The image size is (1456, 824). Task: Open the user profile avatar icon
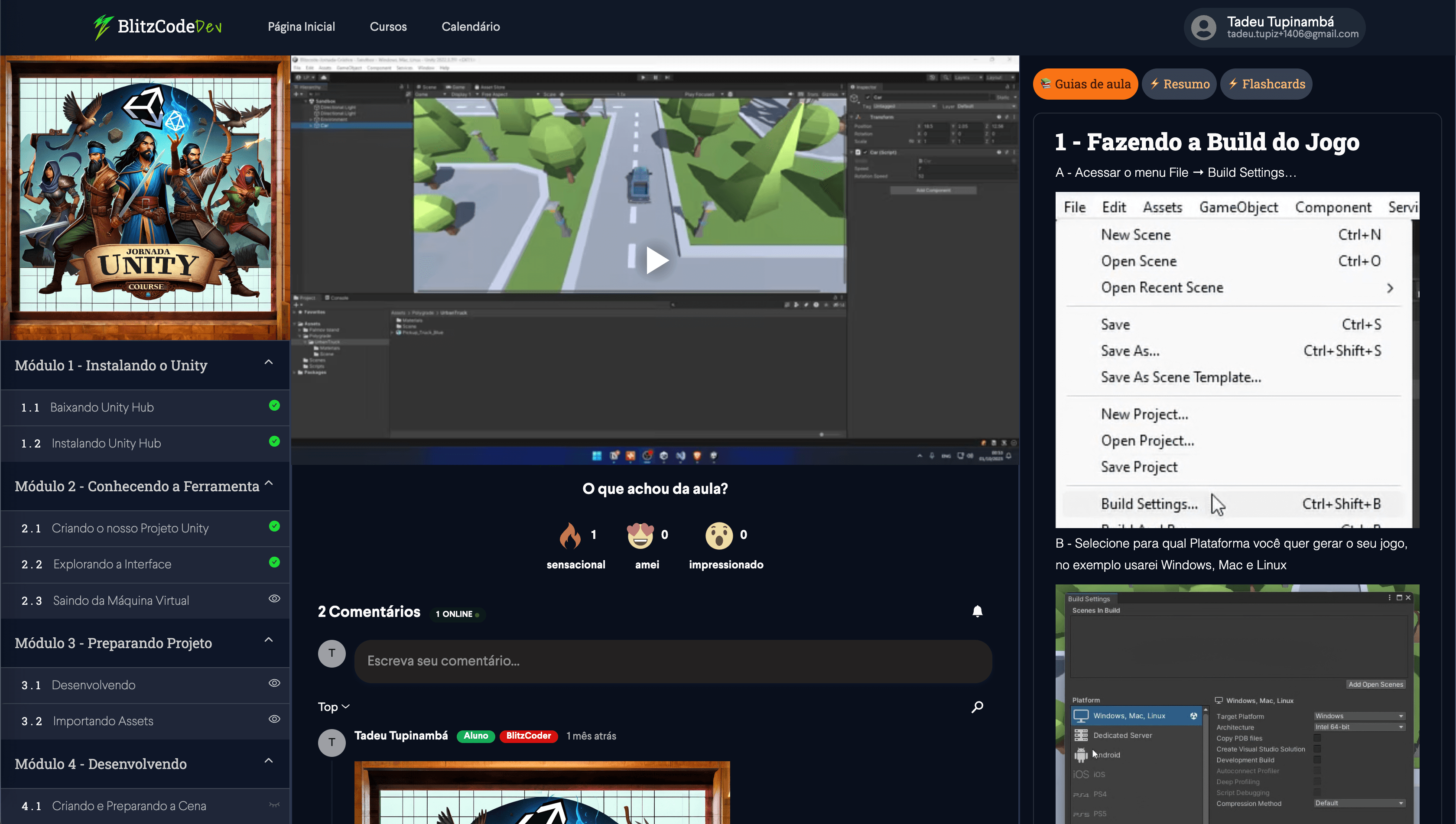1203,27
